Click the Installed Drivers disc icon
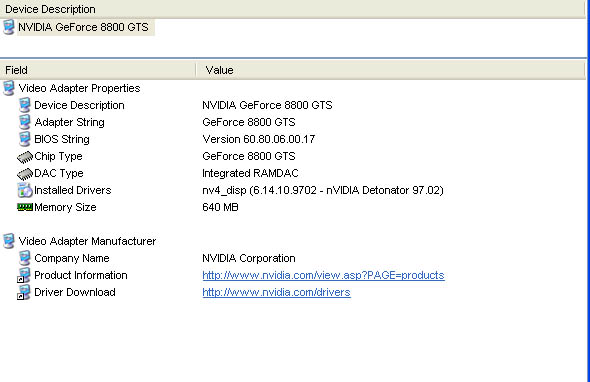 [25, 190]
